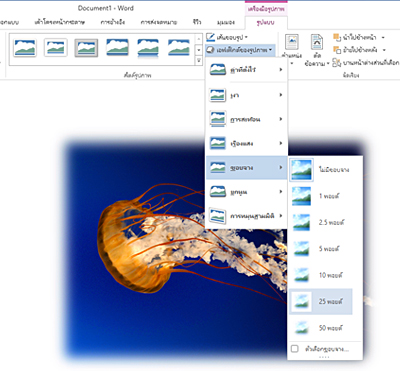The width and height of the screenshot is (400, 371).
Task: Select the highlighted Soft Edges (ขอบจาง) item
Action: pos(246,167)
